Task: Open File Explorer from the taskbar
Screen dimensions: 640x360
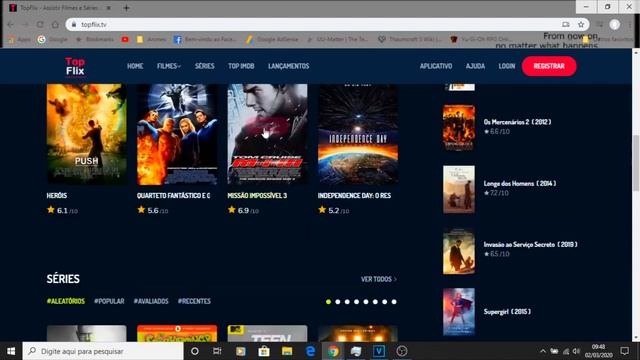Action: (287, 351)
